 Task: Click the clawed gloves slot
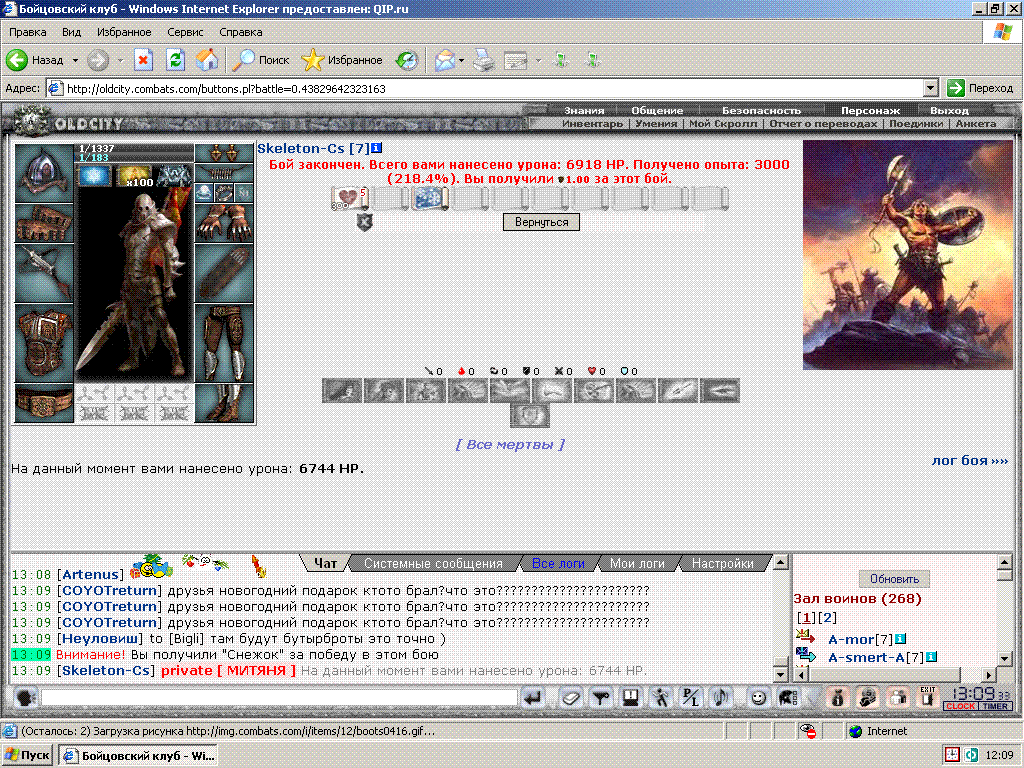(224, 223)
